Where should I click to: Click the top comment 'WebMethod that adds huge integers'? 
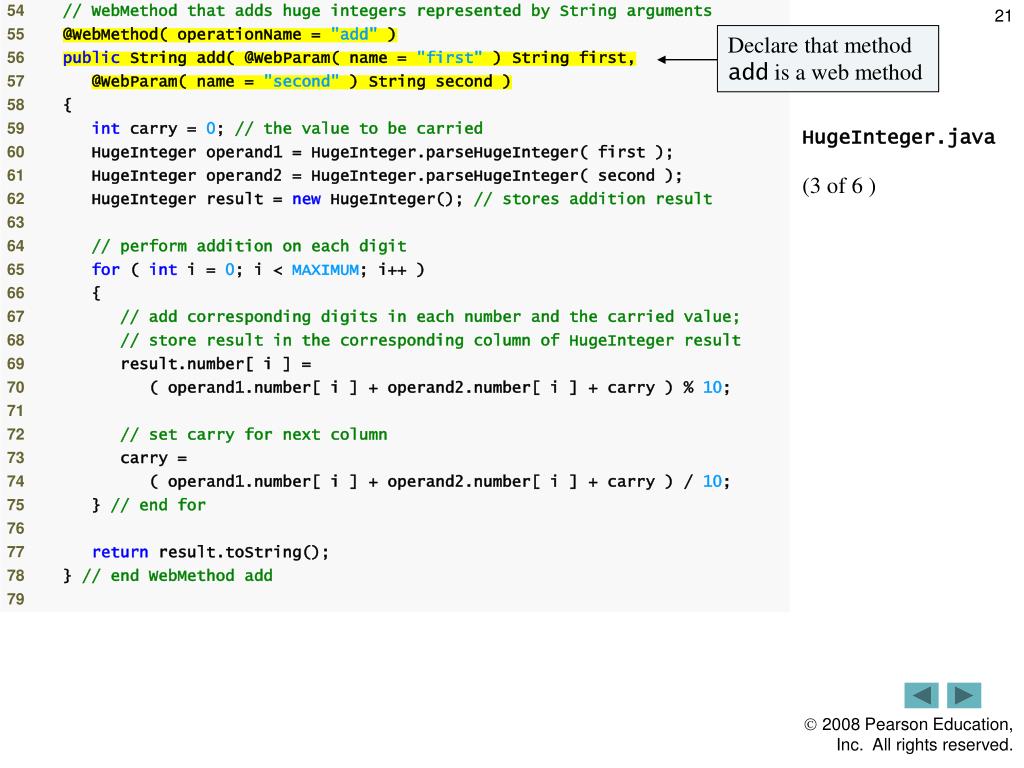[x=387, y=10]
